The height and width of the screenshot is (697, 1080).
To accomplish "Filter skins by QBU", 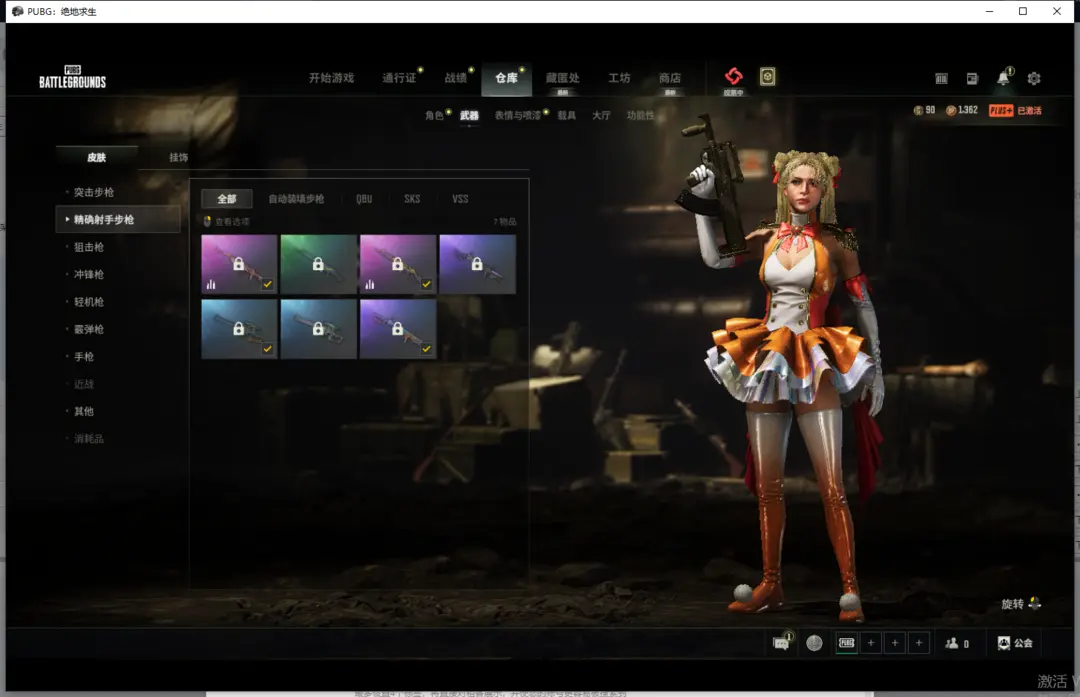I will click(x=364, y=198).
